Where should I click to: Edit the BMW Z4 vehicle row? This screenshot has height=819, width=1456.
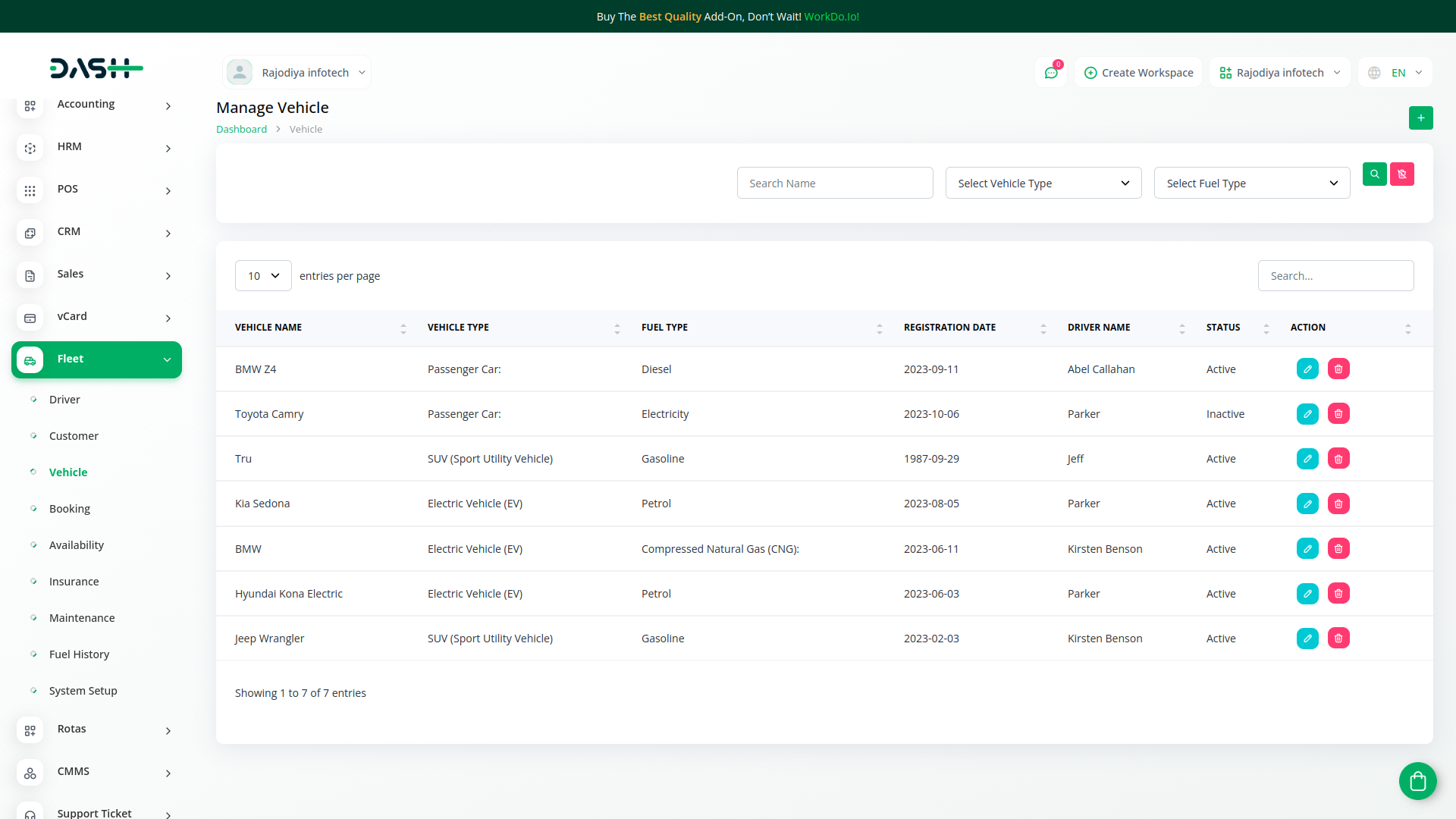1307,369
